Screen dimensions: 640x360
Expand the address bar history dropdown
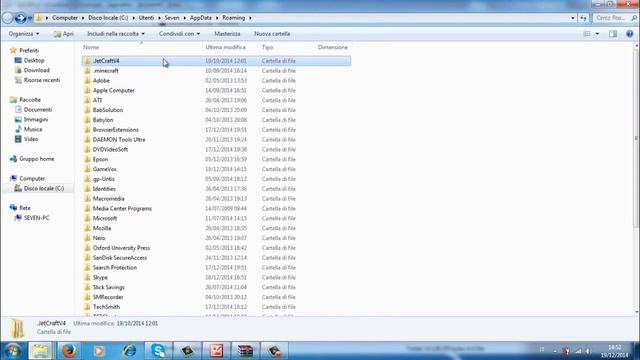pos(573,18)
